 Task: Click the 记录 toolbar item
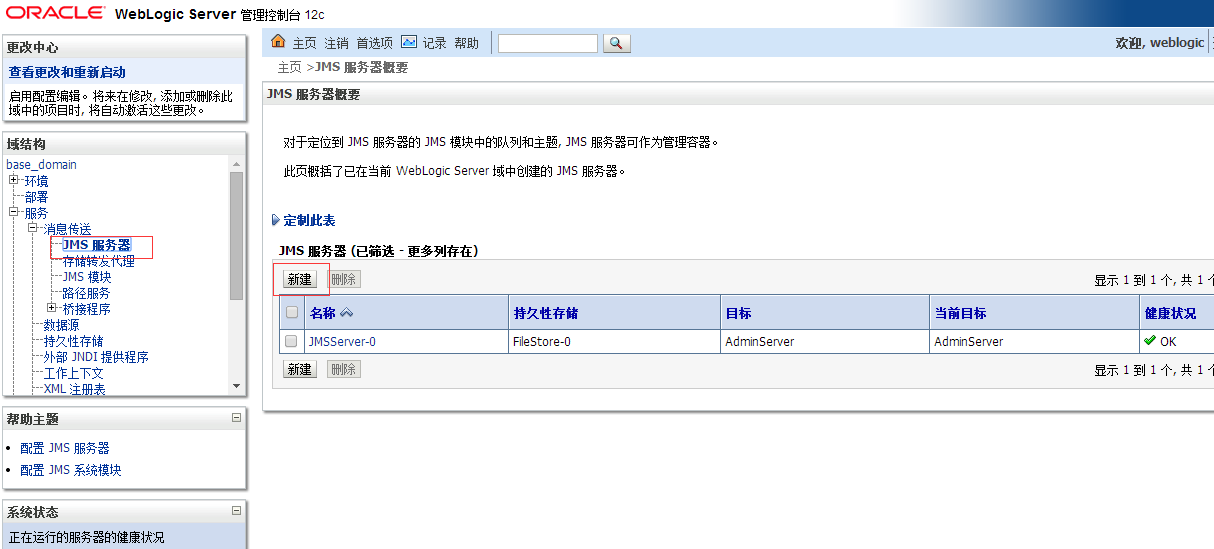[434, 43]
